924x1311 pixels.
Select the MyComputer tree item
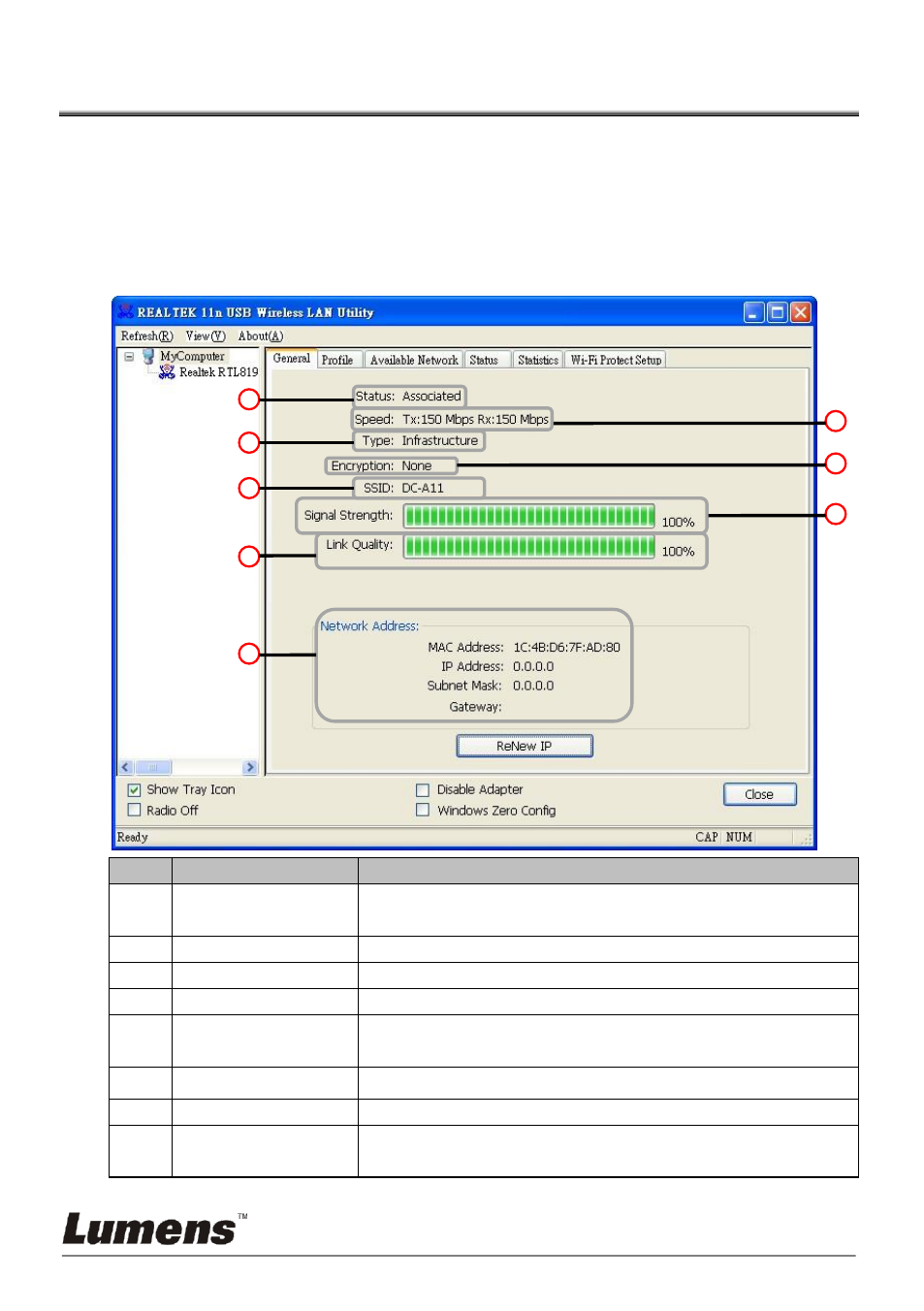click(192, 356)
